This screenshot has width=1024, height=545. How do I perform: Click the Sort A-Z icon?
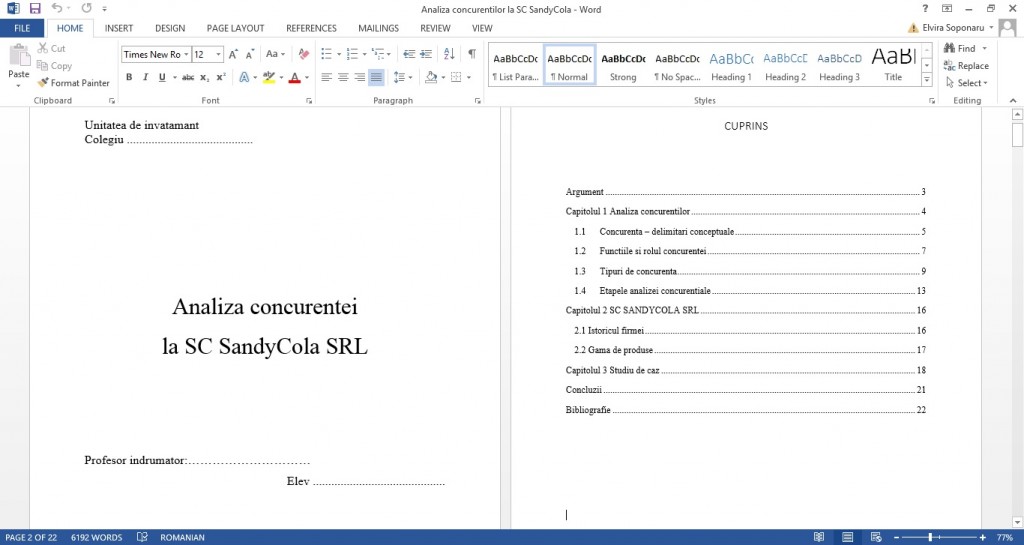(450, 54)
